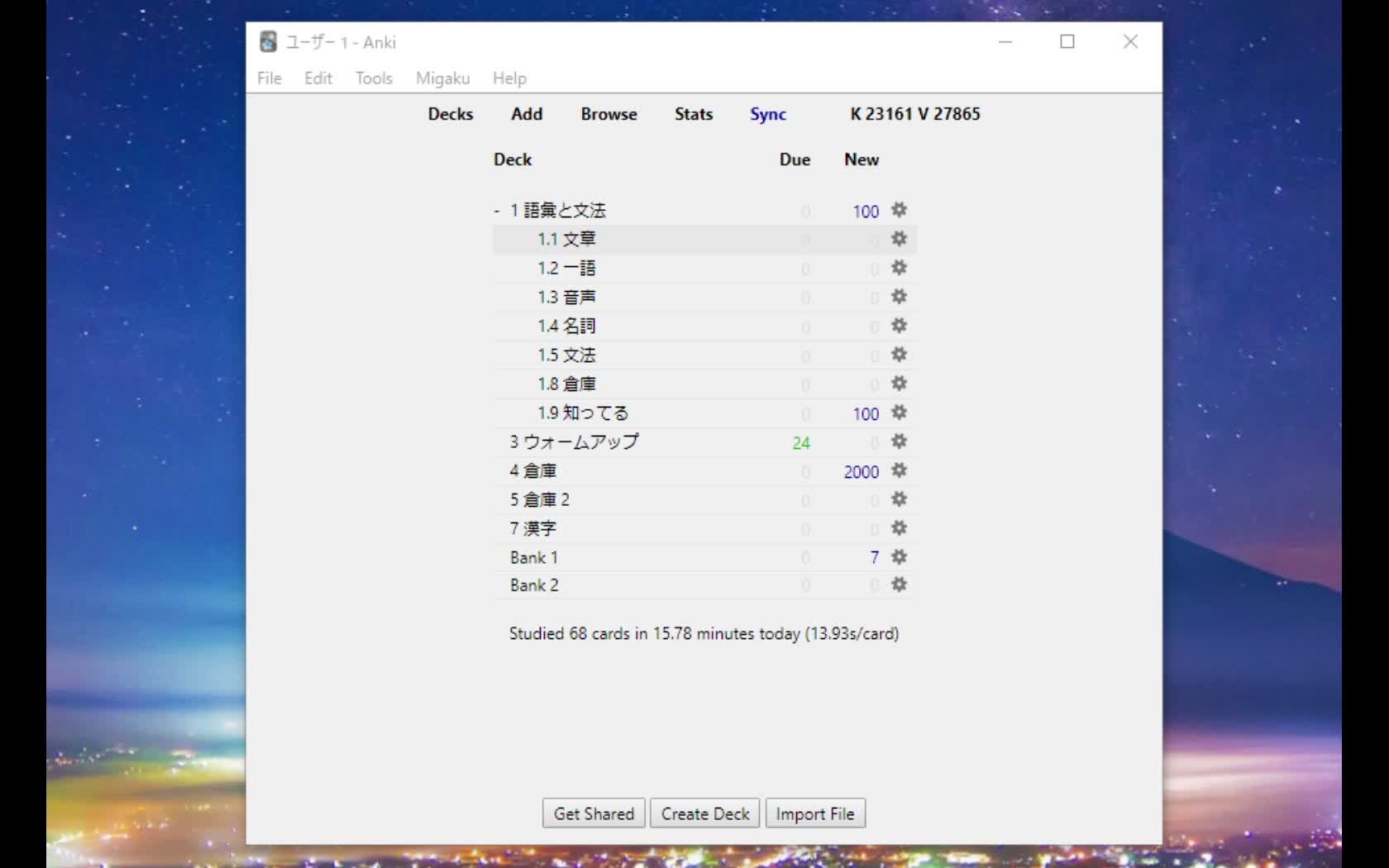
Task: Open the Stats screen
Action: tap(694, 114)
